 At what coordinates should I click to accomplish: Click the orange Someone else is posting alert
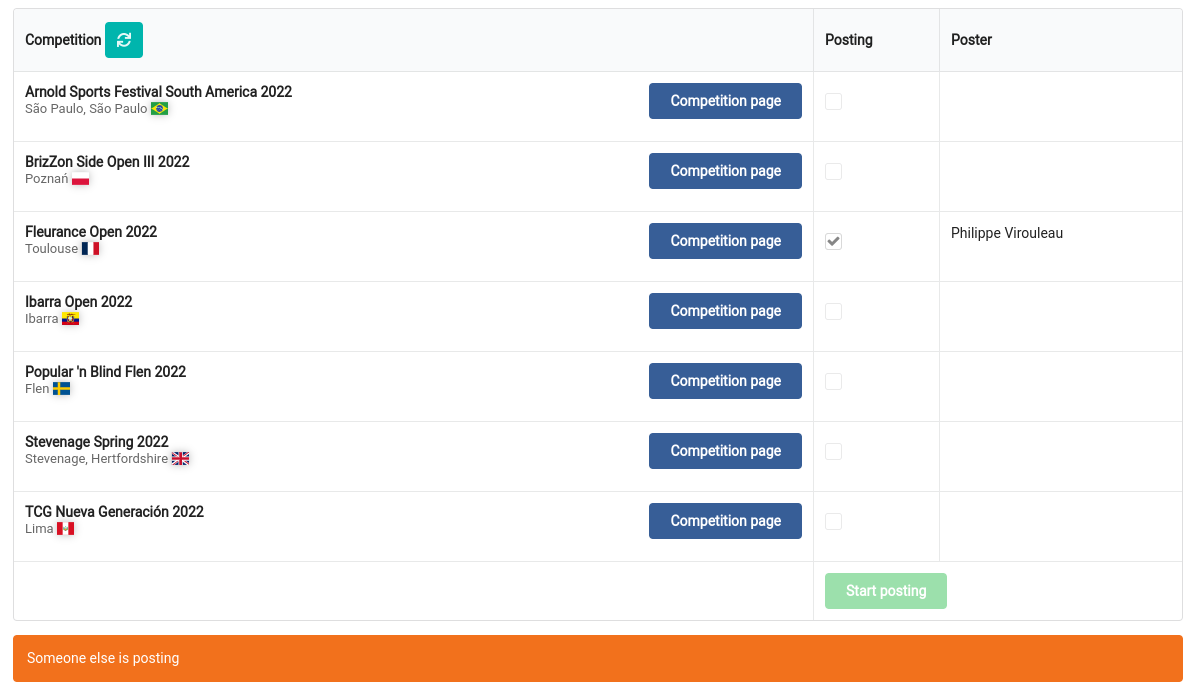point(598,659)
